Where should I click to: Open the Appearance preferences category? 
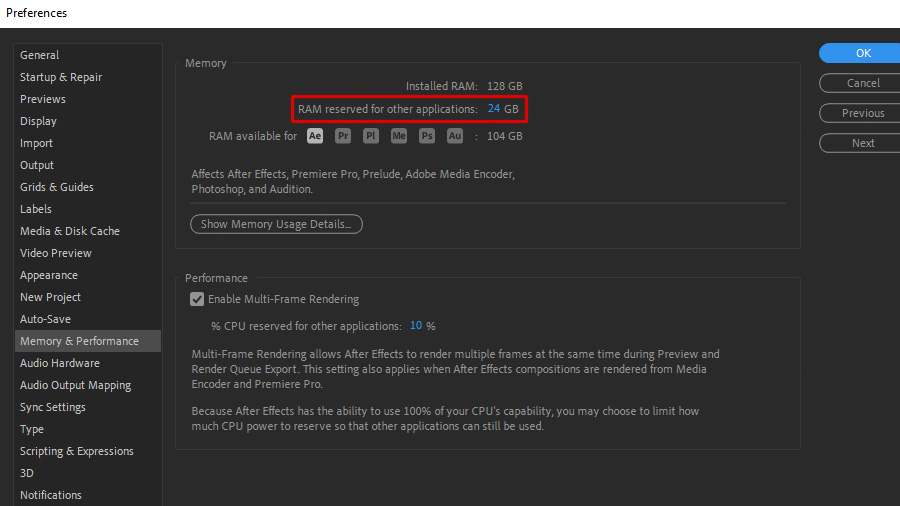pos(49,275)
